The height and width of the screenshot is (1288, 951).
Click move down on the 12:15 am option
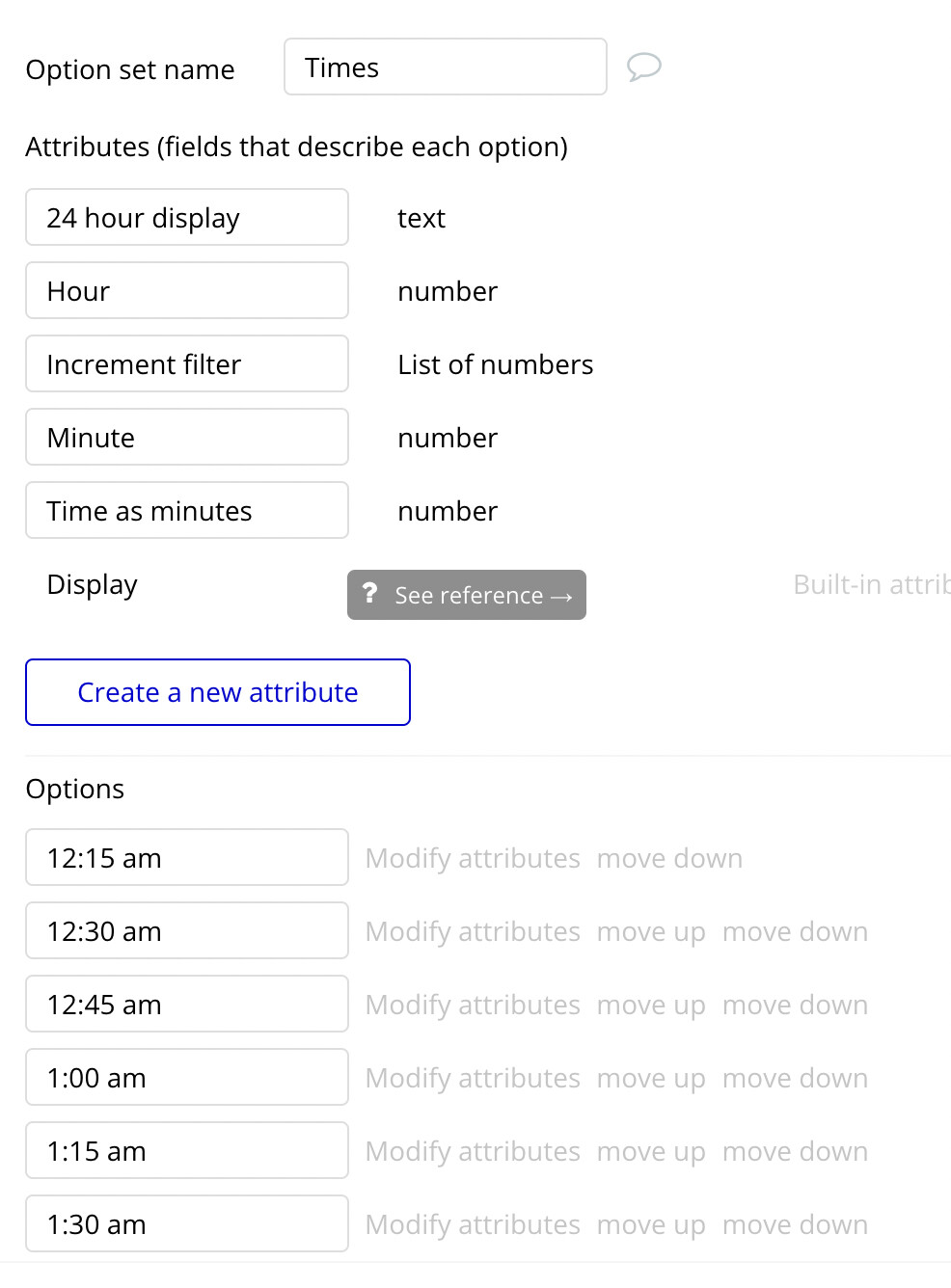pyautogui.click(x=669, y=857)
